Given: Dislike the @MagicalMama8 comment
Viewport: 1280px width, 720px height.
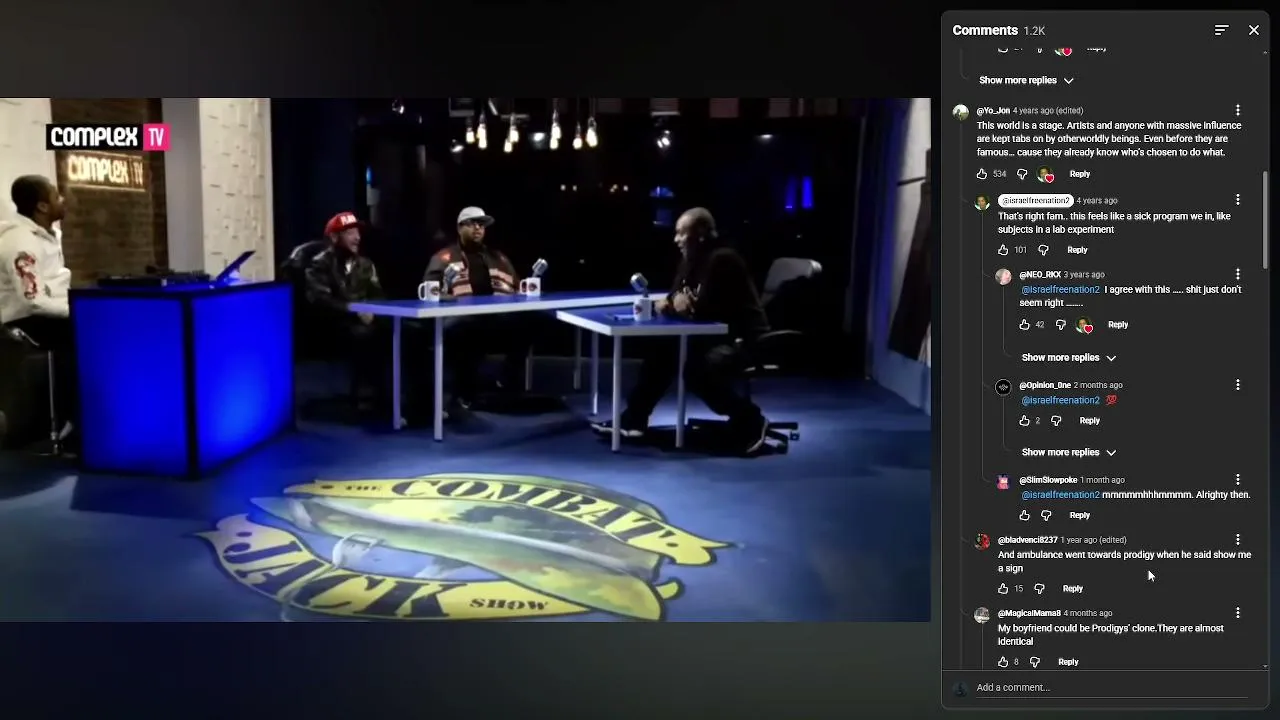Looking at the screenshot, I should 1035,662.
